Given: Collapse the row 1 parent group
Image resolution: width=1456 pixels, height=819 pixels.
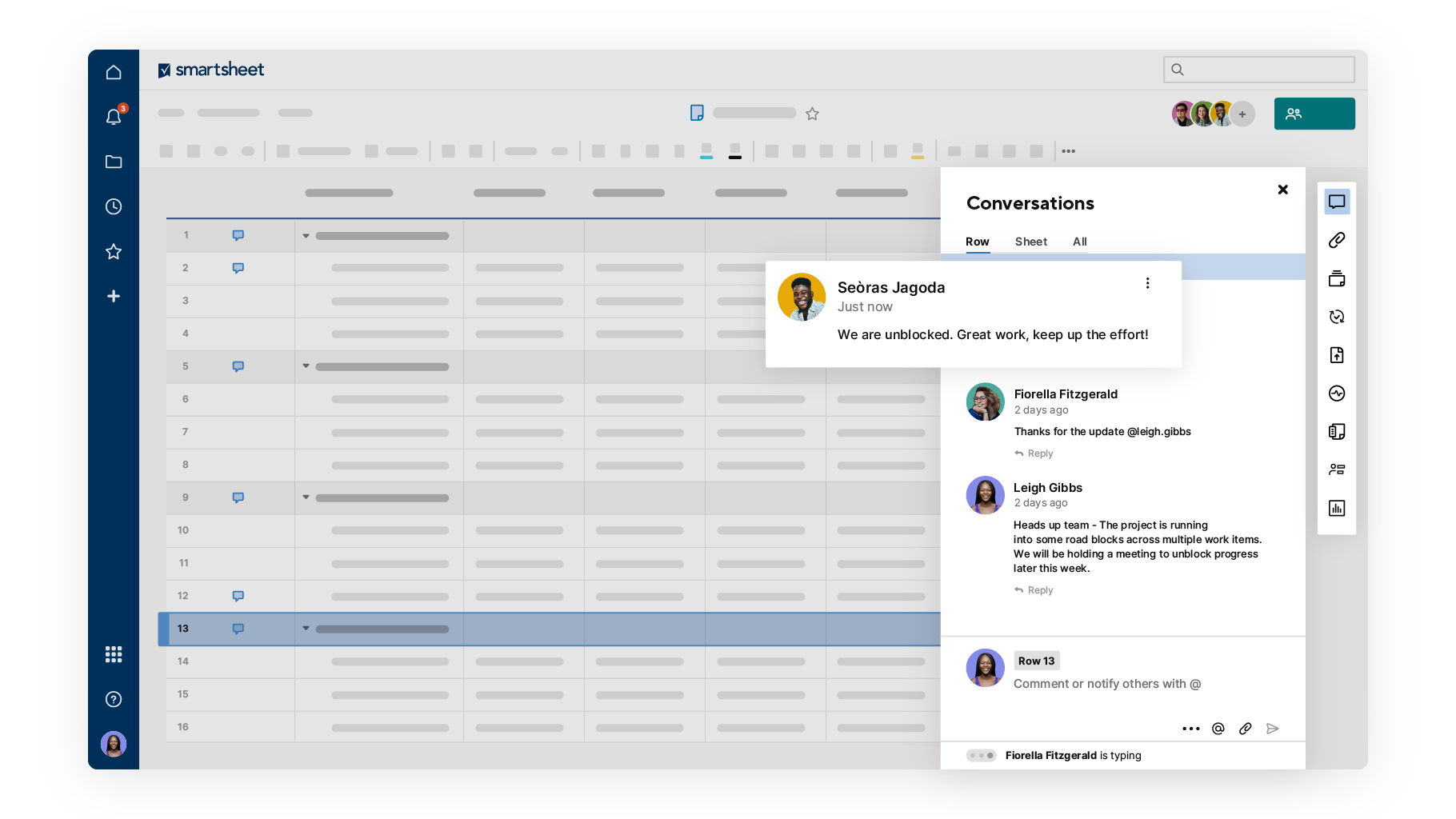Looking at the screenshot, I should pyautogui.click(x=306, y=236).
